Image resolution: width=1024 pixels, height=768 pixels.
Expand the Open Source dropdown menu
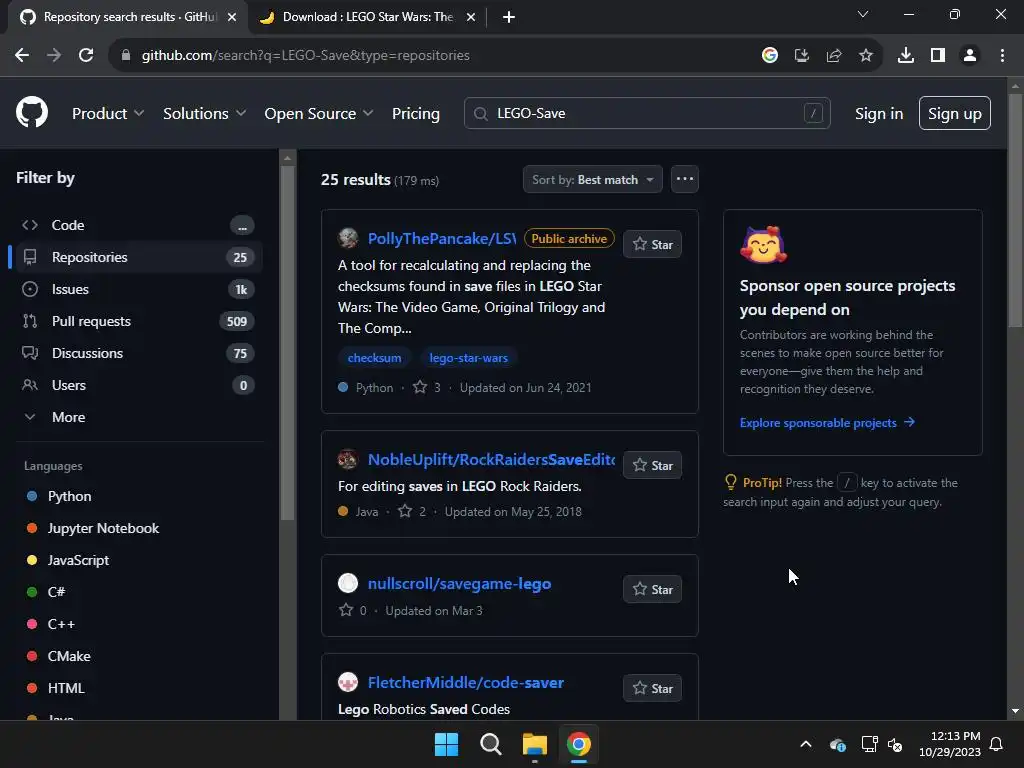tap(319, 113)
